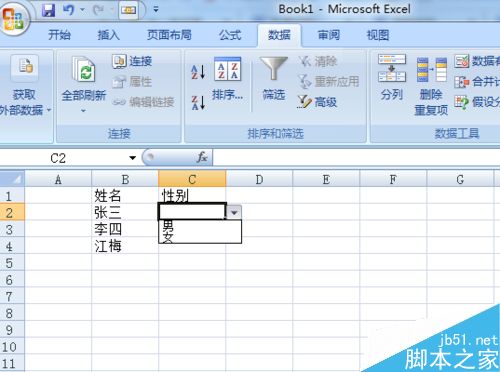Open the Name Box dropdown arrow
Screen dimensions: 500x372
[133, 158]
